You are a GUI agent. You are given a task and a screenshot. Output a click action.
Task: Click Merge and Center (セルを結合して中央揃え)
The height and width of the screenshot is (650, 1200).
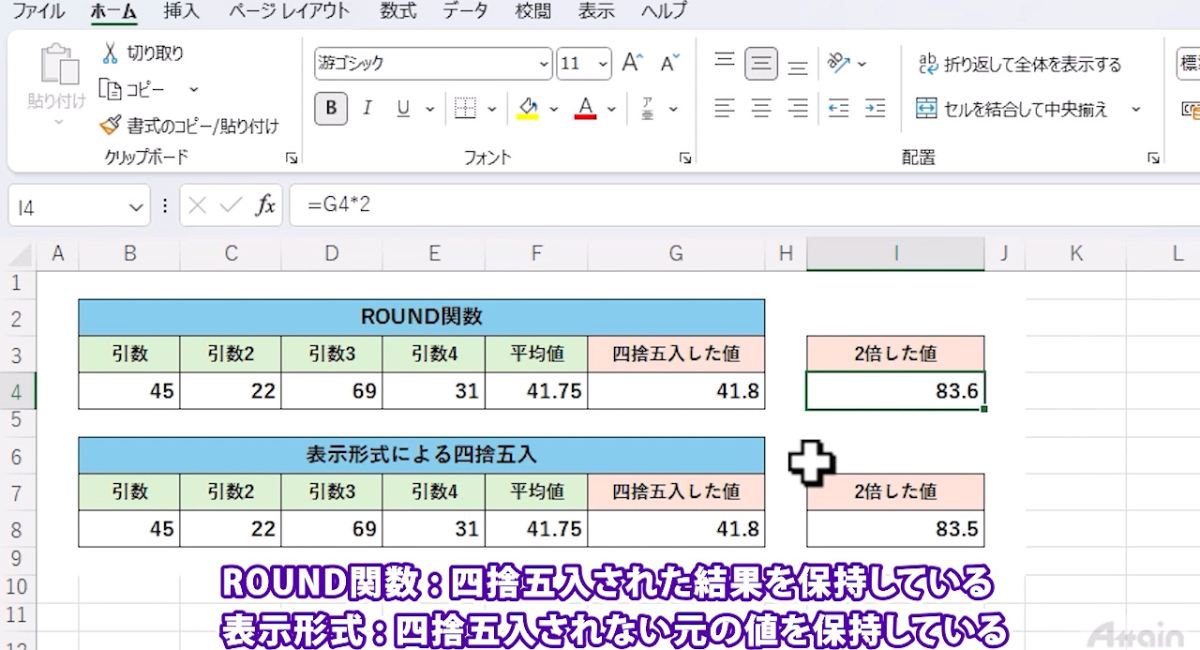pyautogui.click(x=1013, y=108)
